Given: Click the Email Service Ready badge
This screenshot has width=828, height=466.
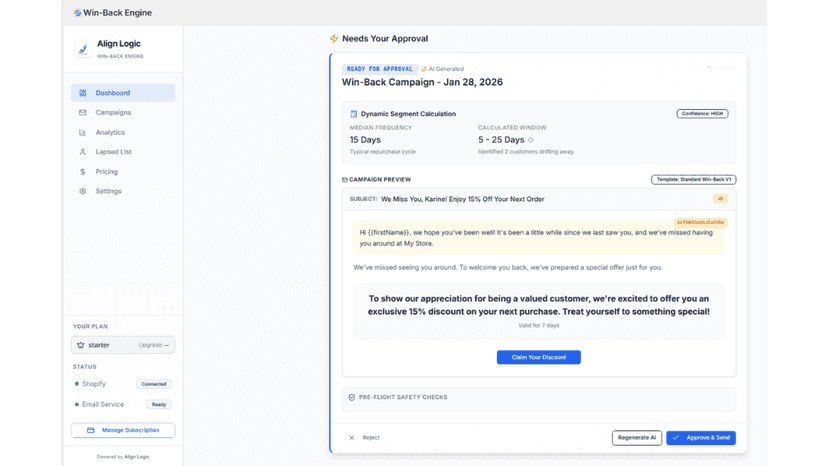Looking at the screenshot, I should click(159, 405).
